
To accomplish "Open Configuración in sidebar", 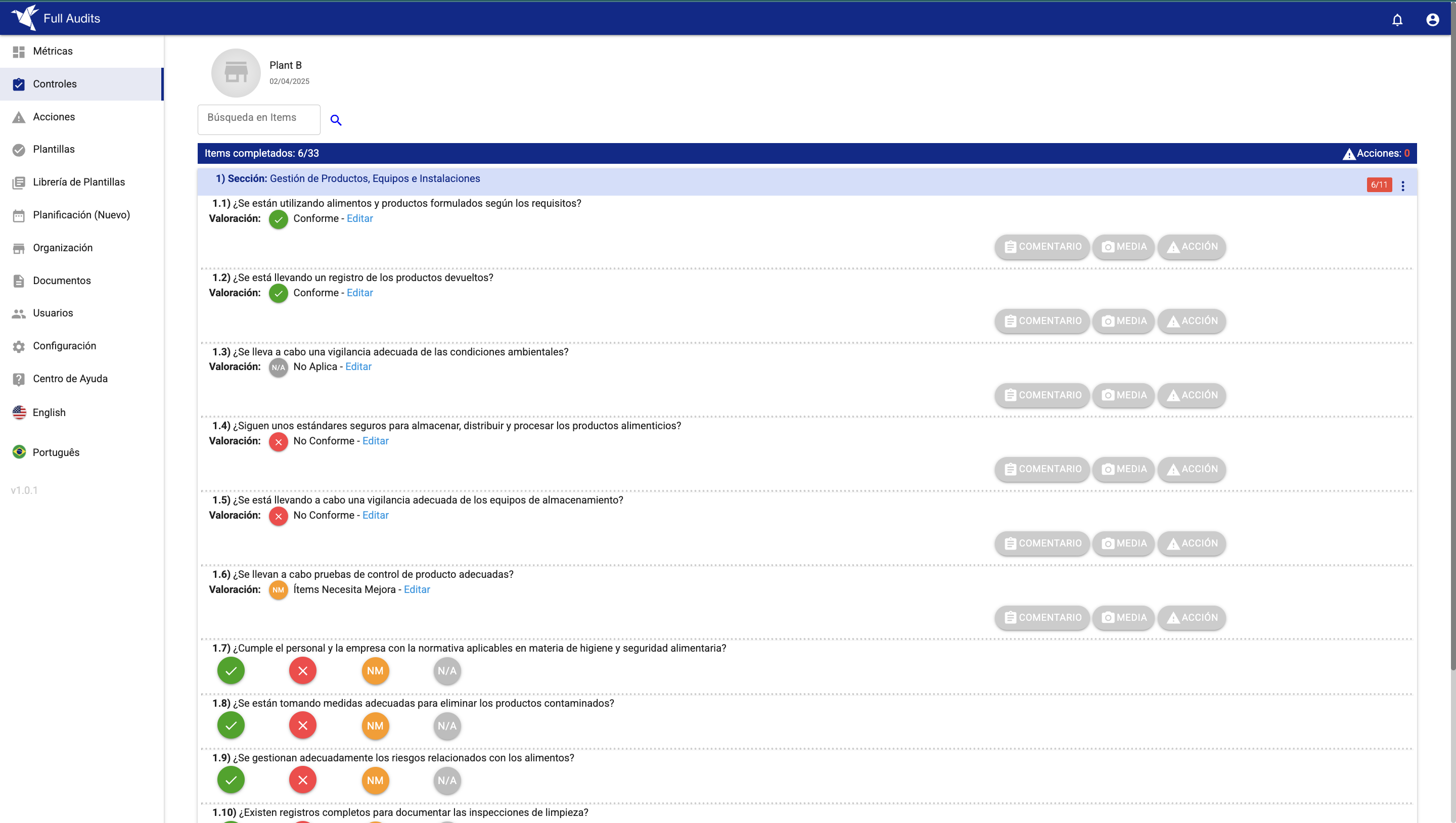I will 82,346.
